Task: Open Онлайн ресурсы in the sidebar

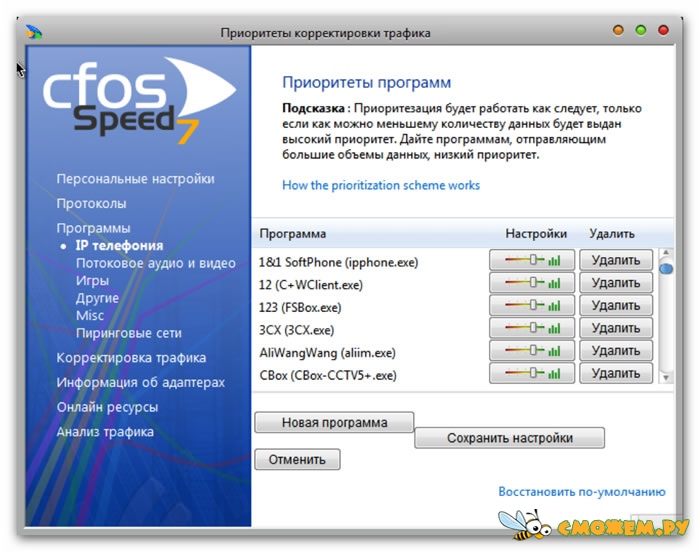Action: point(107,407)
